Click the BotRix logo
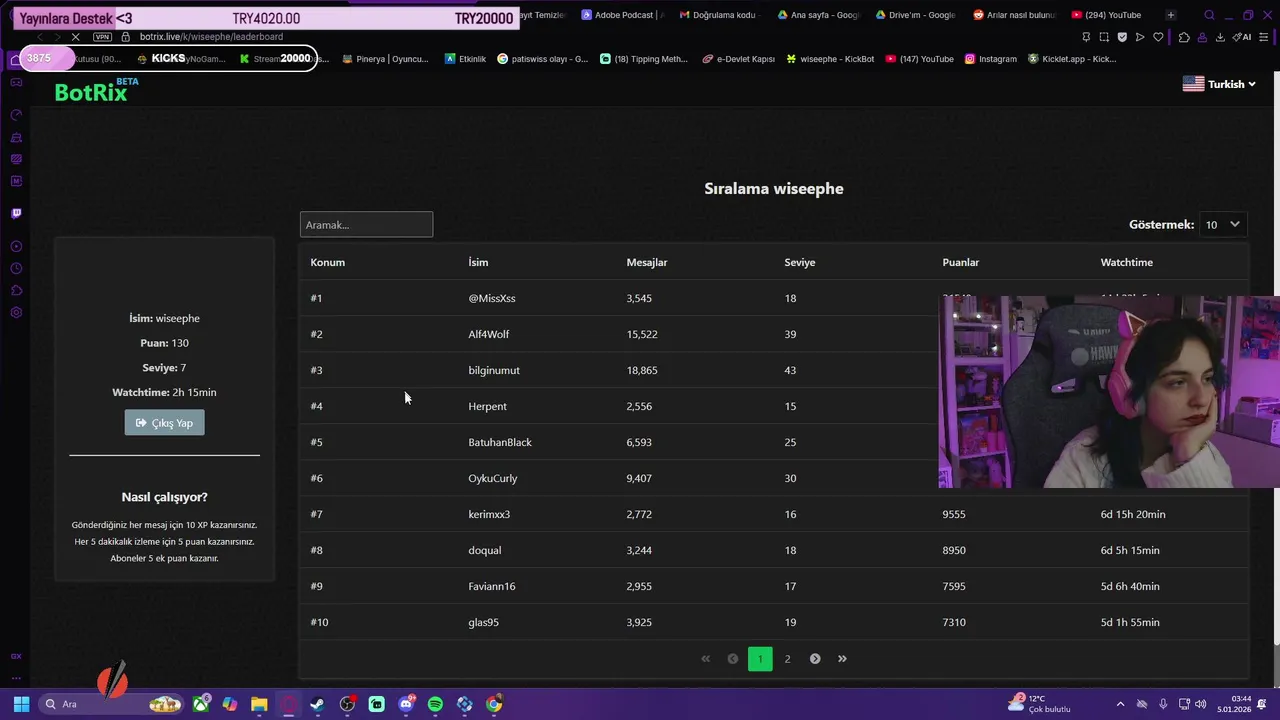Screen dimensions: 1280x720 point(96,91)
